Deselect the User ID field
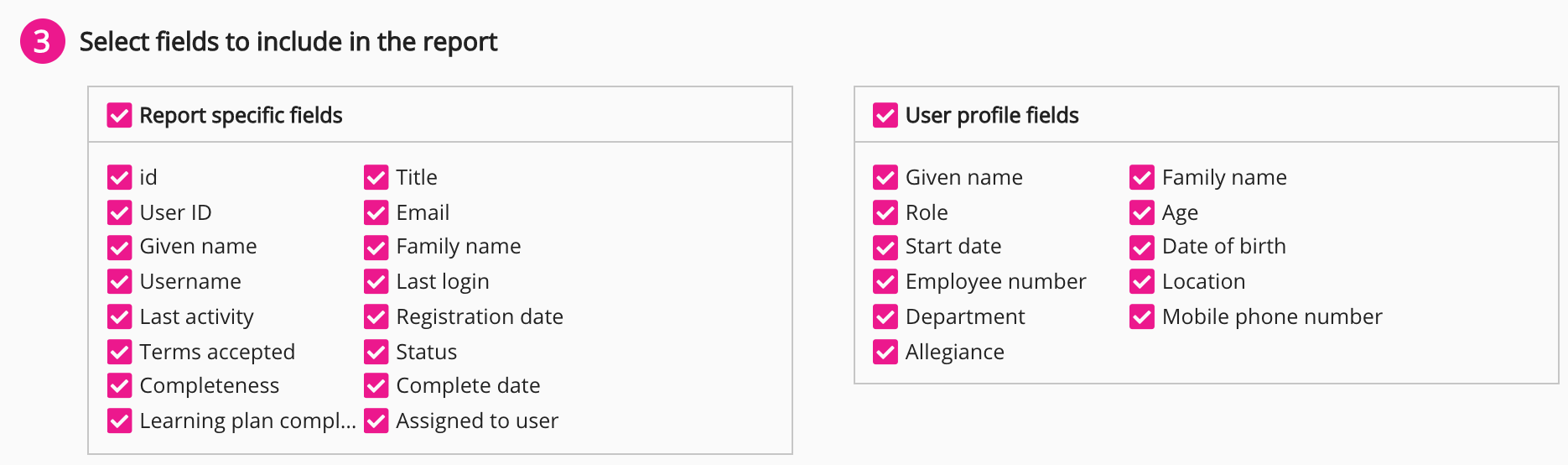 pos(120,212)
